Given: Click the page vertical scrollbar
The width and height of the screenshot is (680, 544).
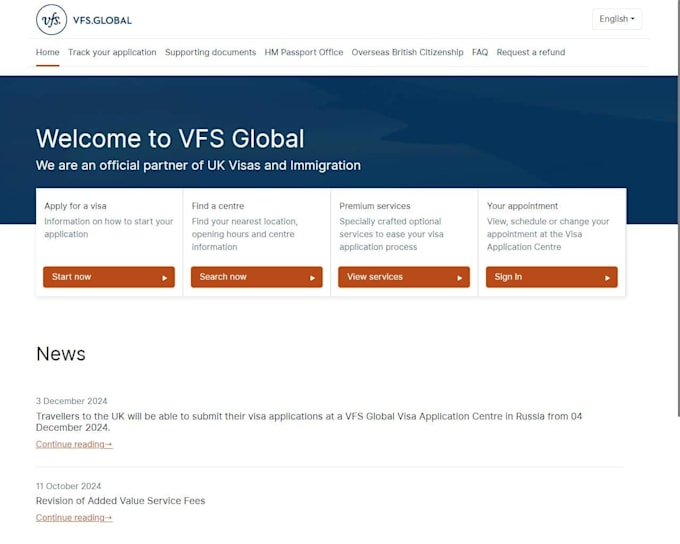Looking at the screenshot, I should (x=679, y=208).
